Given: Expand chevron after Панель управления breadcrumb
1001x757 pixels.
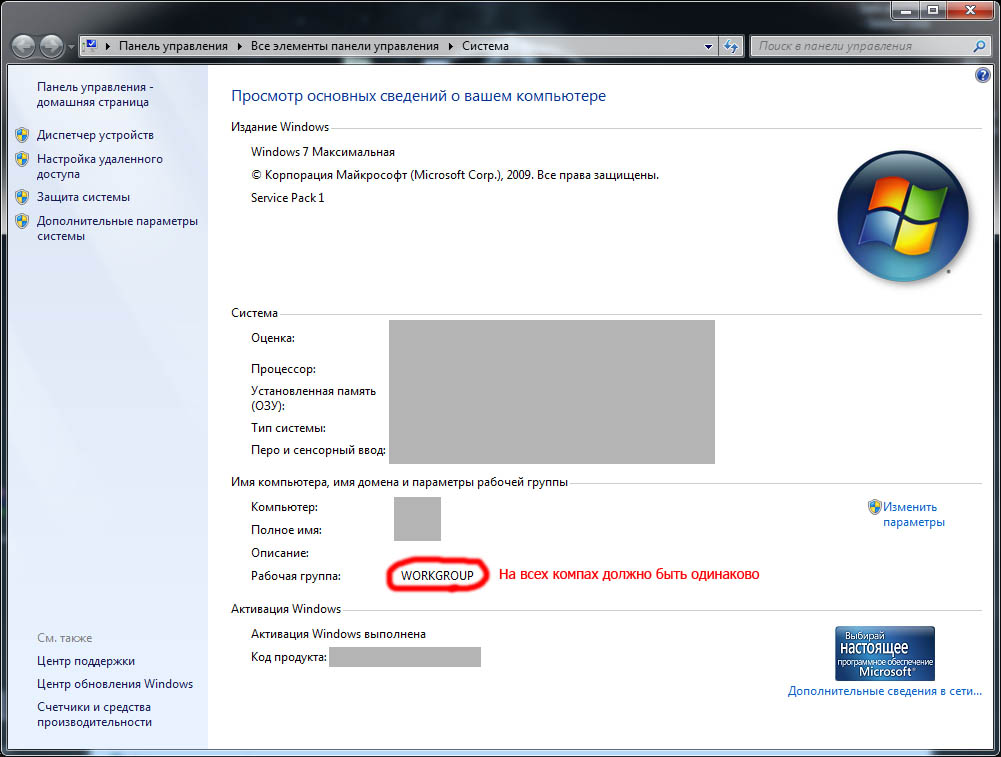Looking at the screenshot, I should pyautogui.click(x=240, y=46).
